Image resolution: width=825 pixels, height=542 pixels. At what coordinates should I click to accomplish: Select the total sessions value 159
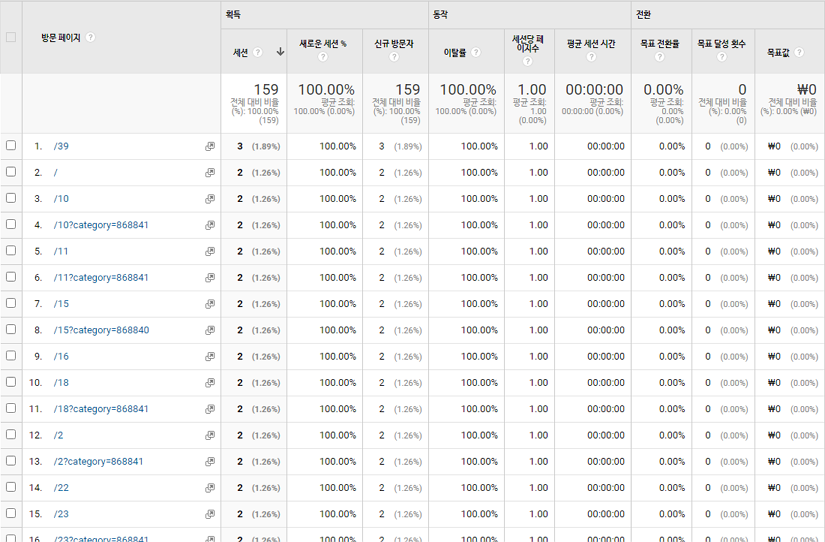pos(266,89)
